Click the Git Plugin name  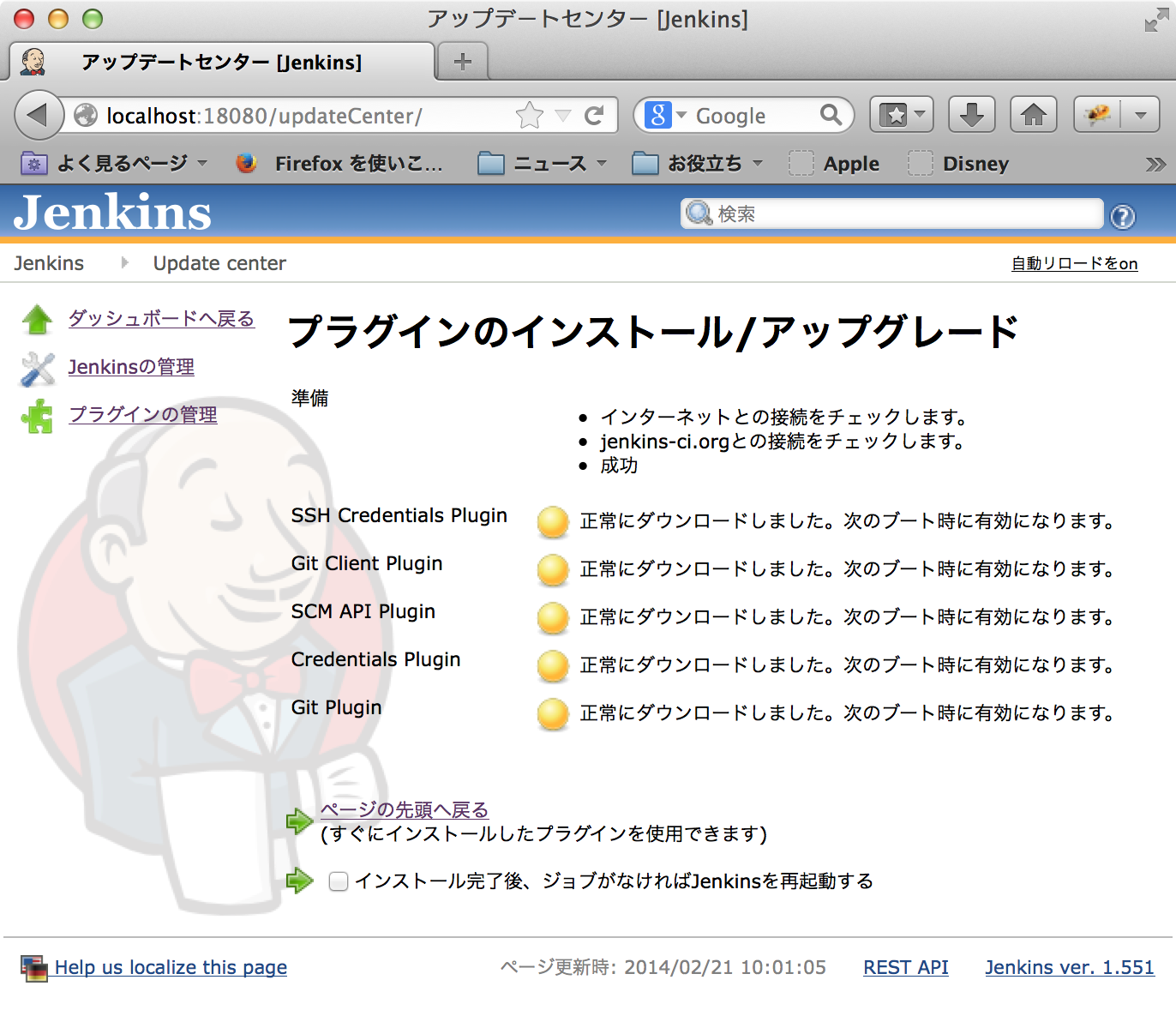coord(336,707)
